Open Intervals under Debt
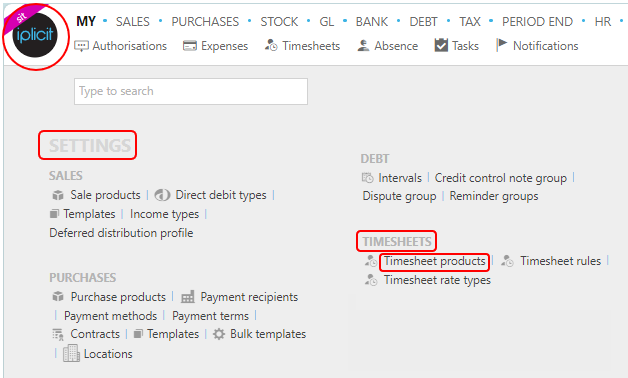Image resolution: width=628 pixels, height=378 pixels. pyautogui.click(x=400, y=178)
